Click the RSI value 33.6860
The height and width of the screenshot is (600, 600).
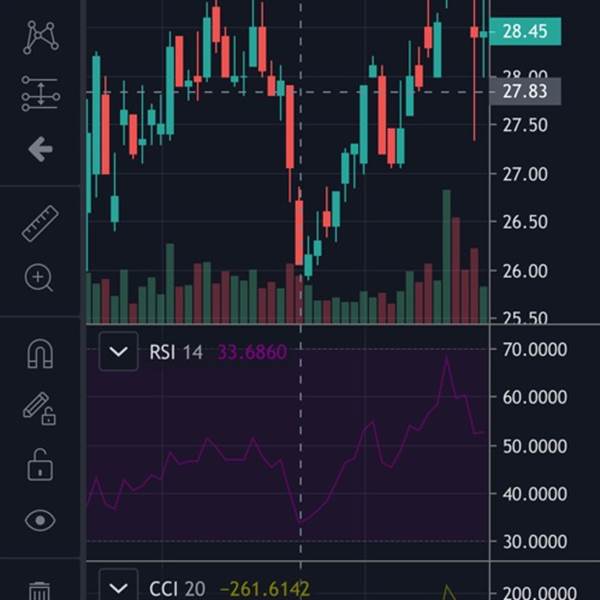pos(252,352)
